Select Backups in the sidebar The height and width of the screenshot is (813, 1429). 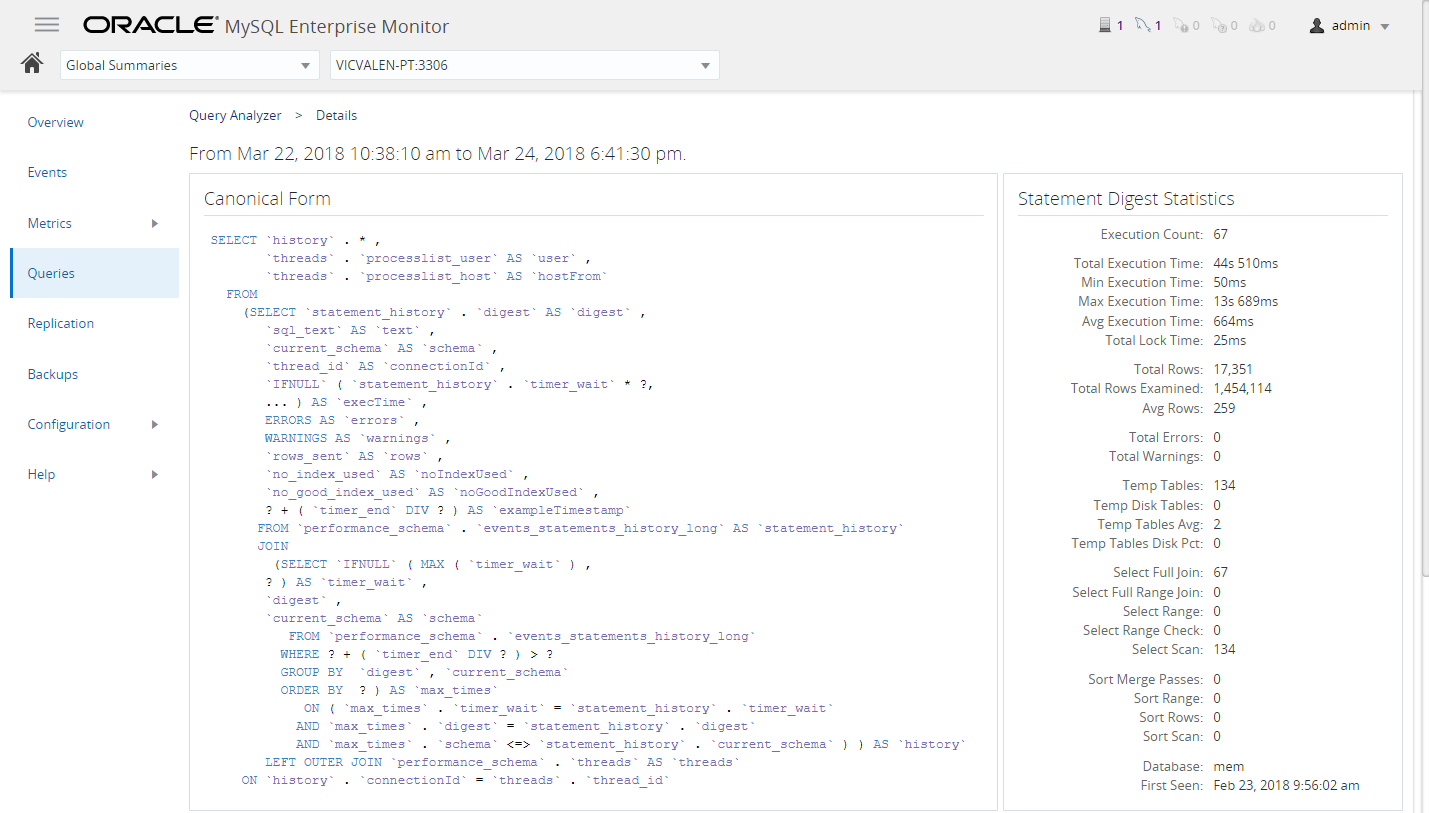[52, 374]
